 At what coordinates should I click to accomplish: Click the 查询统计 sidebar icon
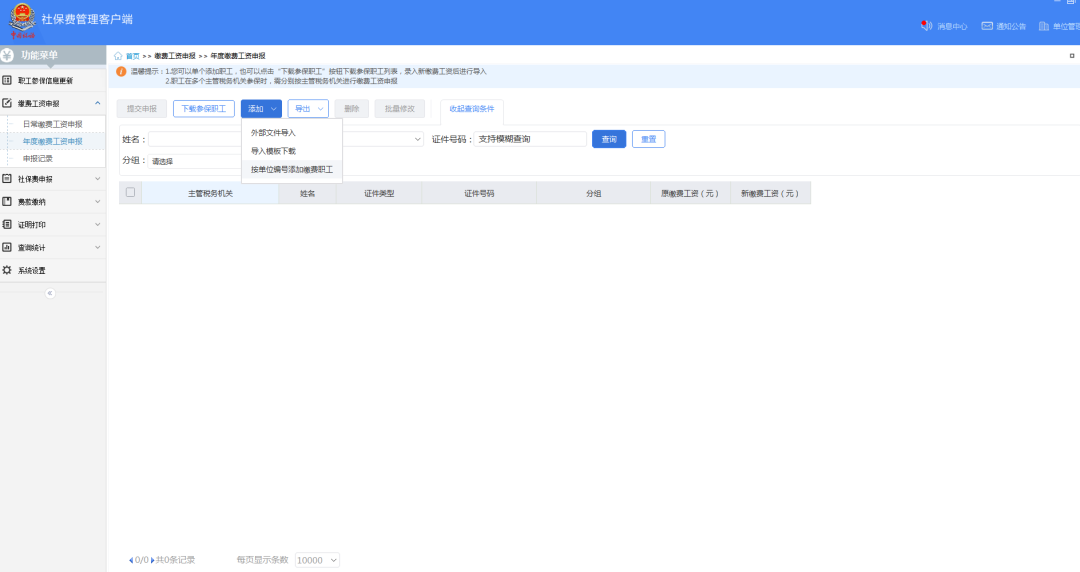pyautogui.click(x=7, y=247)
